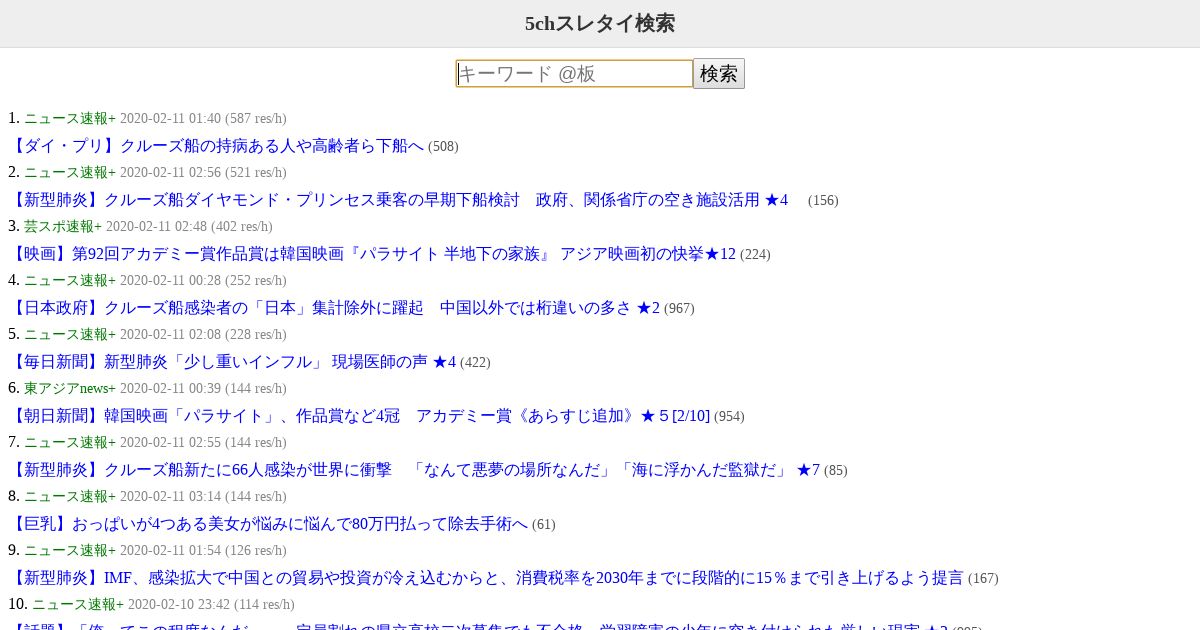Screen dimensions: 1200x630
Task: Click reply count (422) after 毎日新聞 thread
Action: 475,363
